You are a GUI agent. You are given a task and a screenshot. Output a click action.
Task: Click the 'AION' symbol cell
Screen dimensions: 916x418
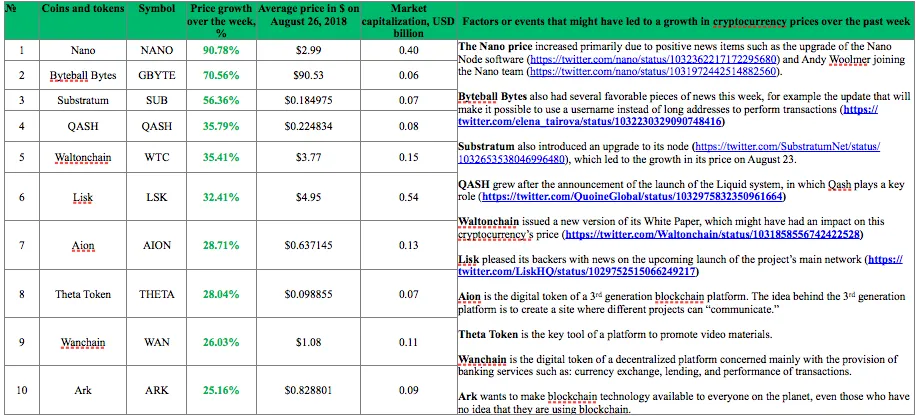click(157, 245)
